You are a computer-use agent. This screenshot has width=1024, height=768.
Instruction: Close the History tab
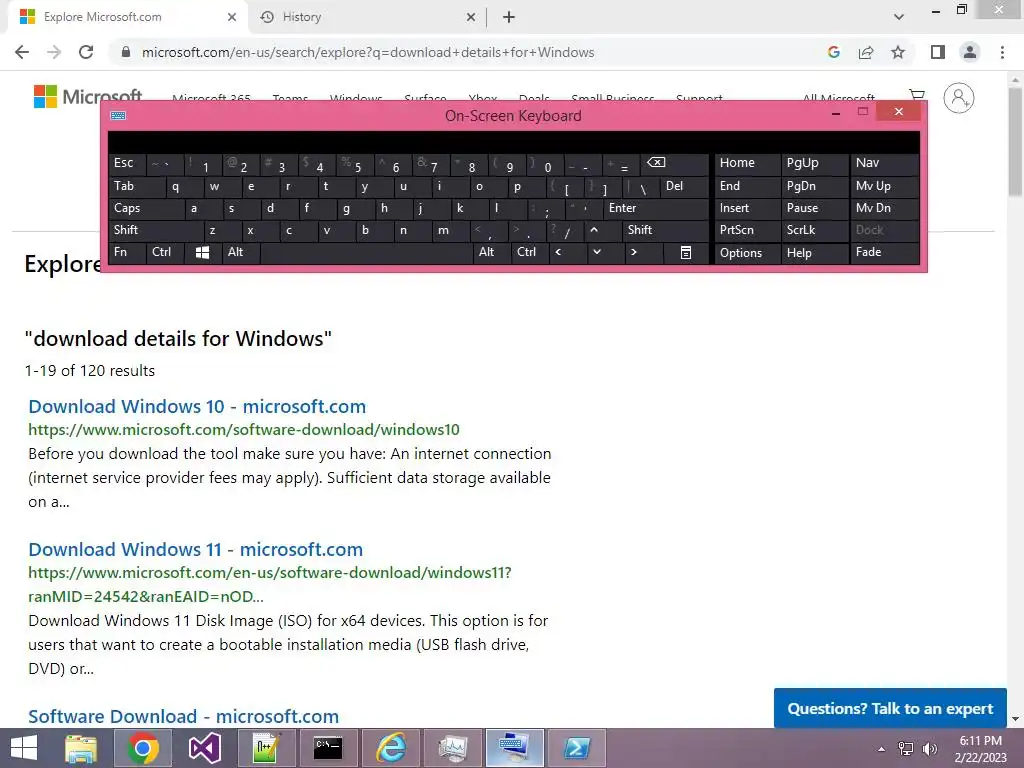pos(471,17)
